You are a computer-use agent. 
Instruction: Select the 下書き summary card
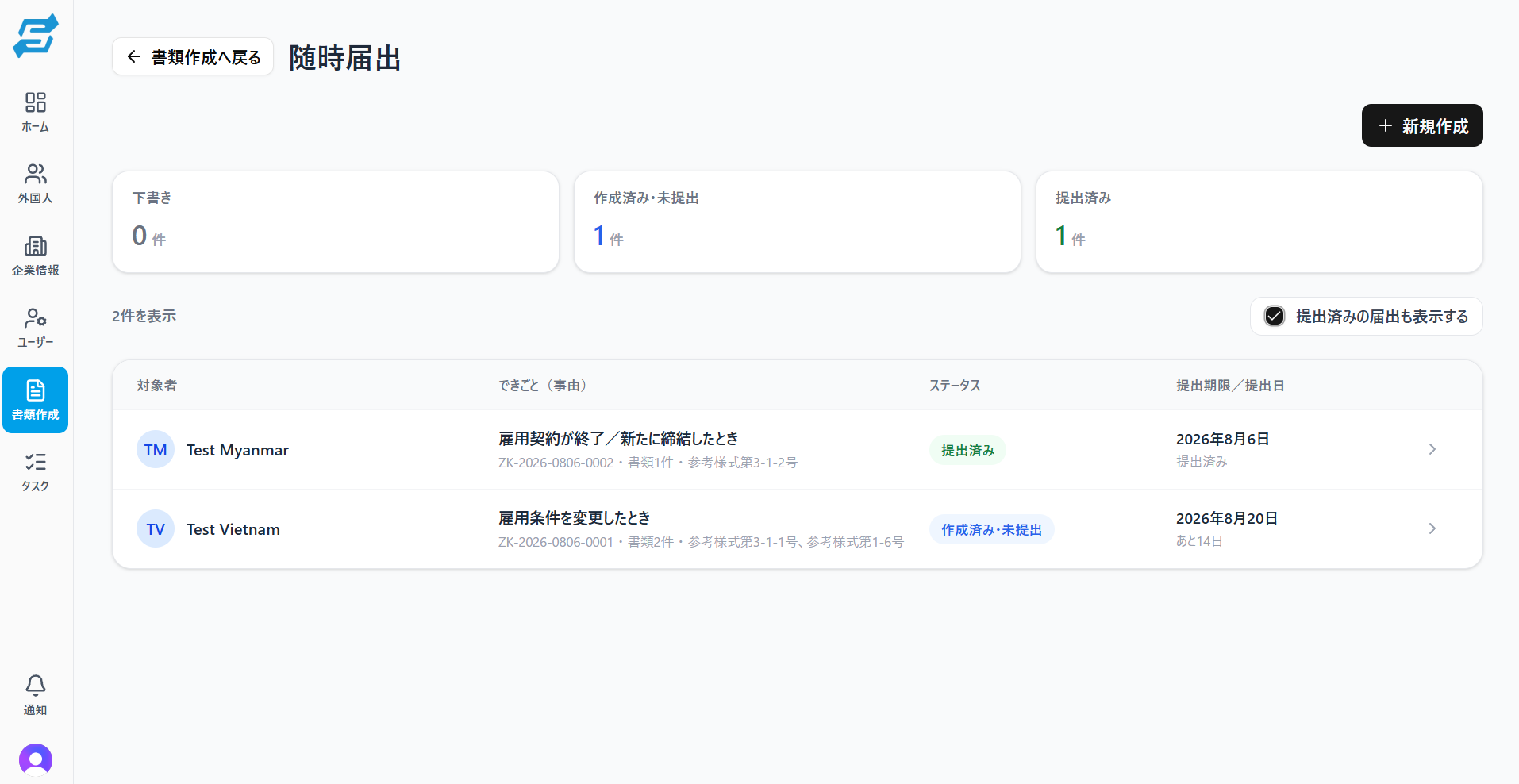[336, 222]
